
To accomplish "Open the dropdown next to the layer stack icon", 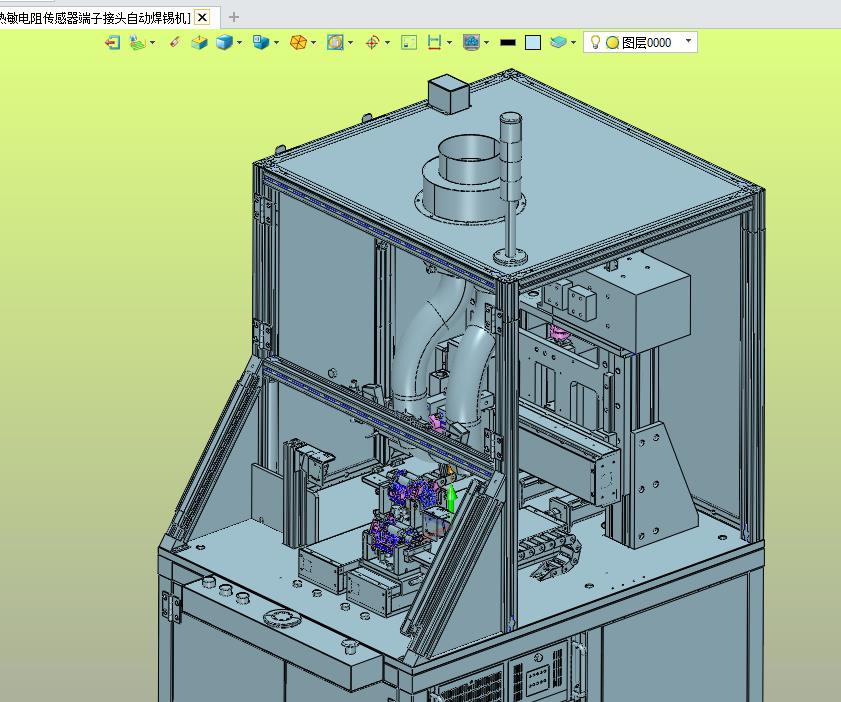I will click(573, 42).
